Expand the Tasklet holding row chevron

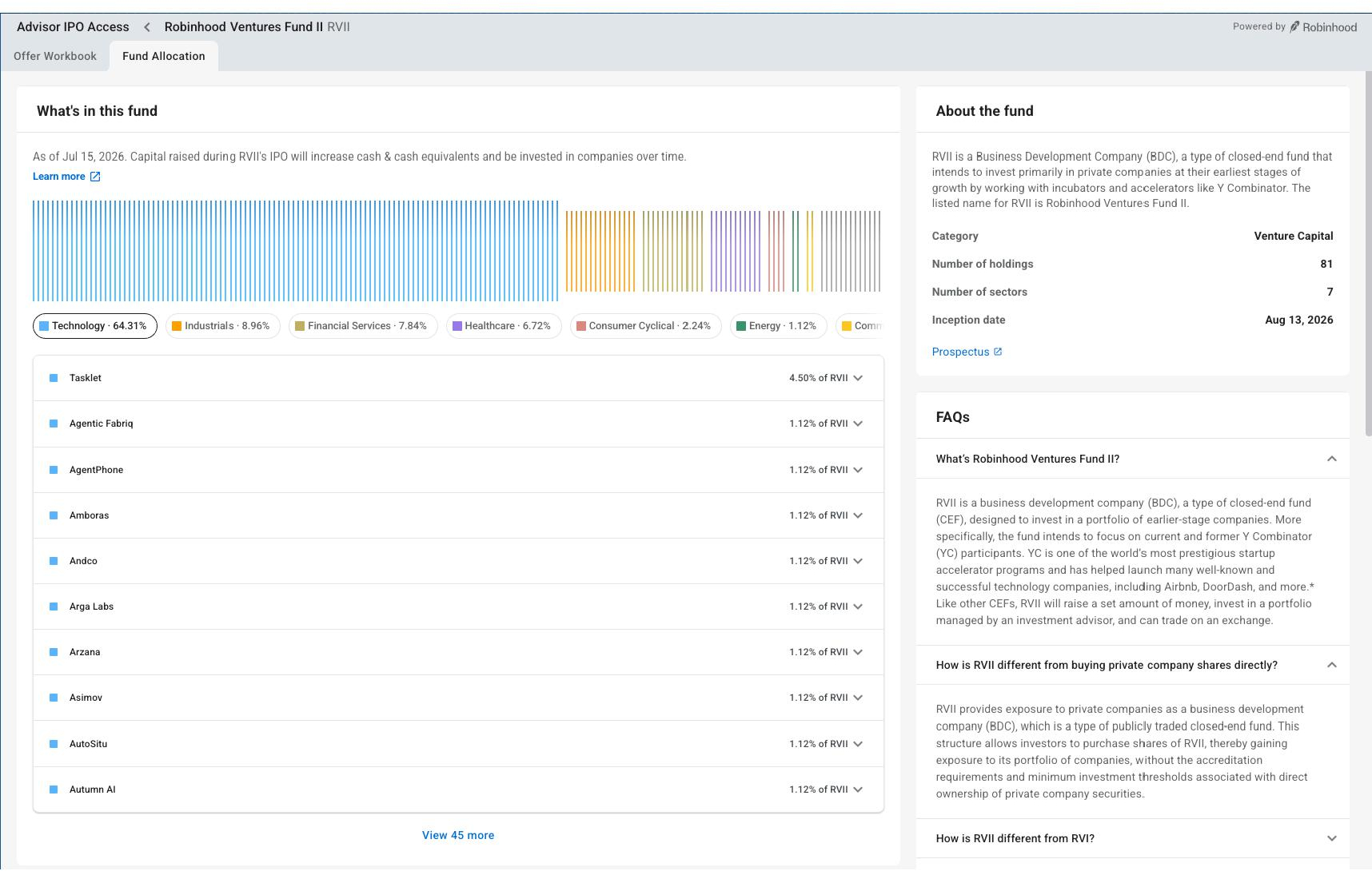858,378
